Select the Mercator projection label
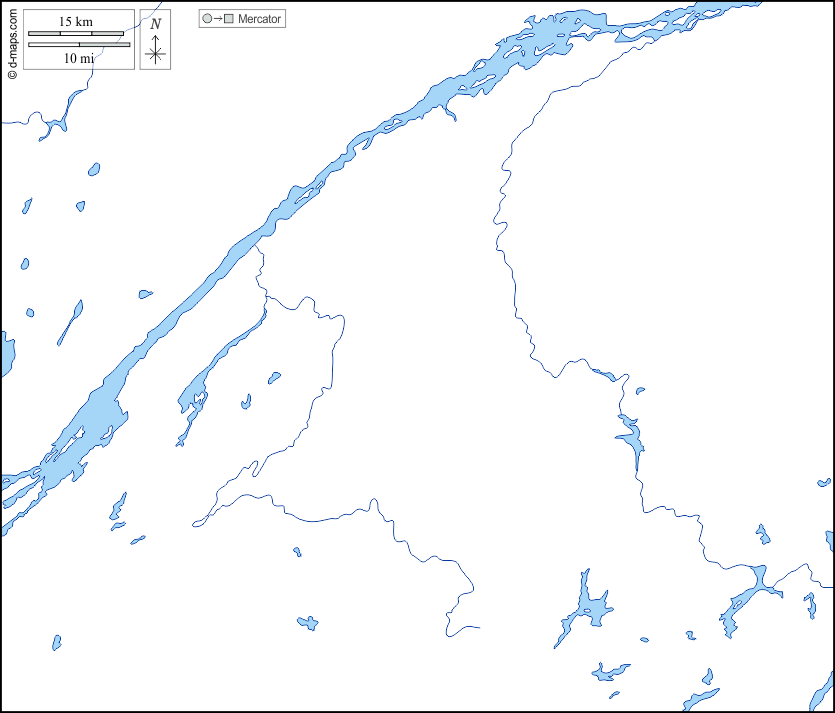 pos(260,19)
